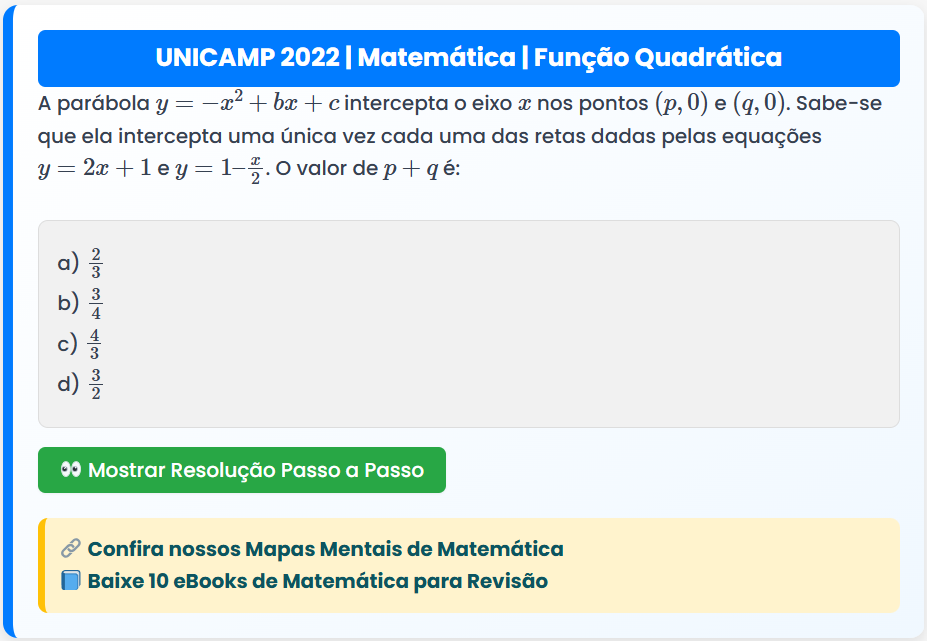Choose answer option b) 3/4

click(x=80, y=303)
